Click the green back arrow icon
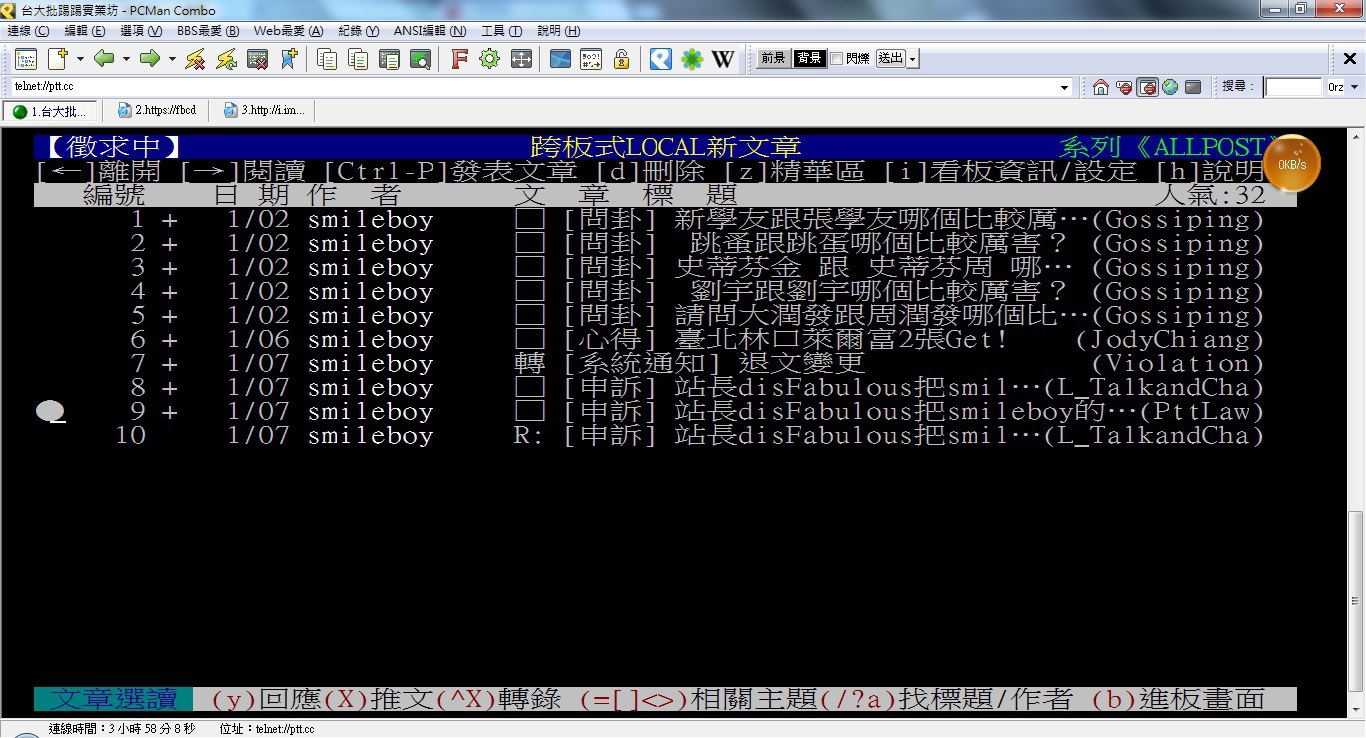Viewport: 1366px width, 738px height. click(x=104, y=59)
